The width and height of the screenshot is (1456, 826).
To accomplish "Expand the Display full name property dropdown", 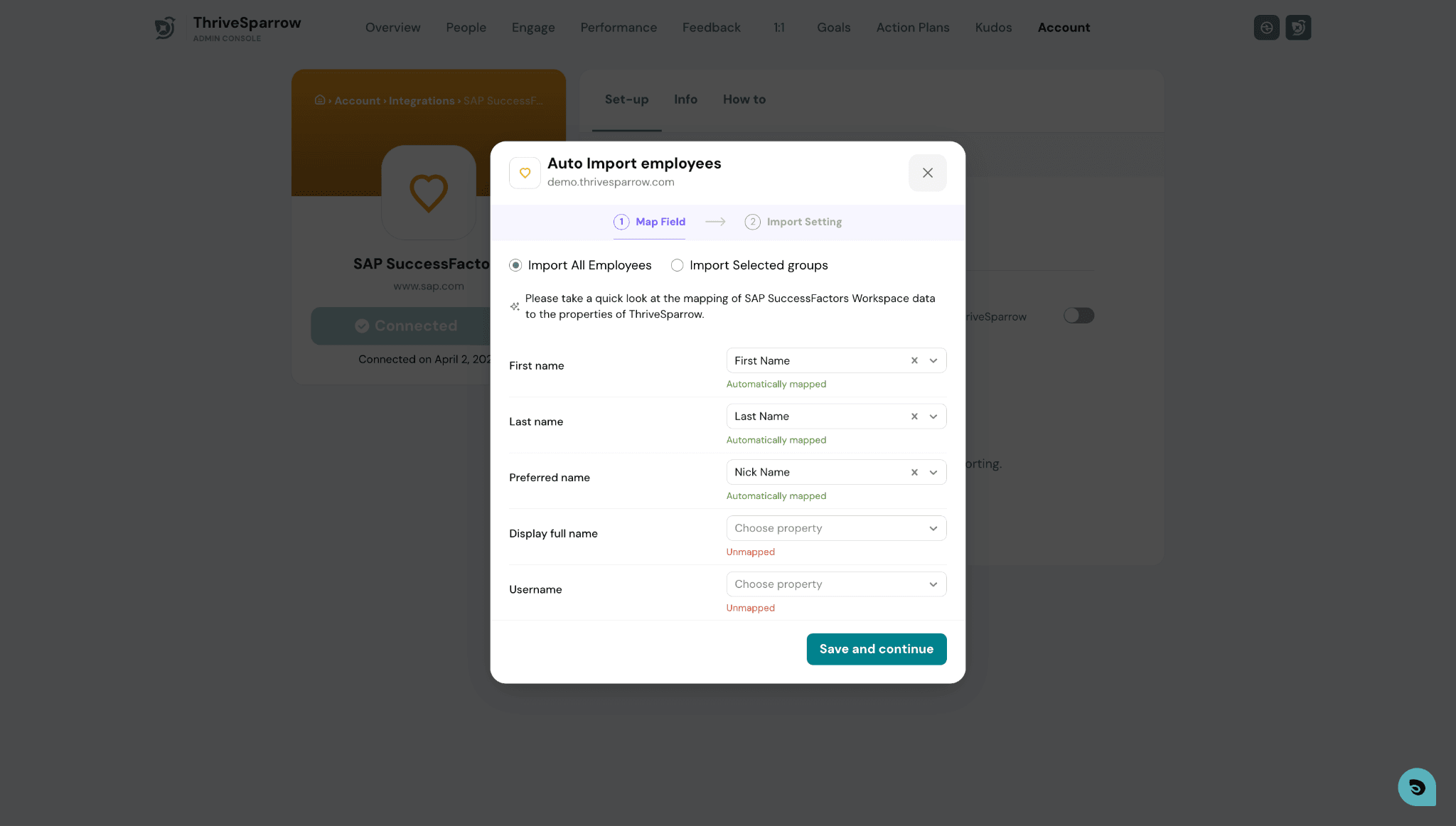I will (x=836, y=528).
